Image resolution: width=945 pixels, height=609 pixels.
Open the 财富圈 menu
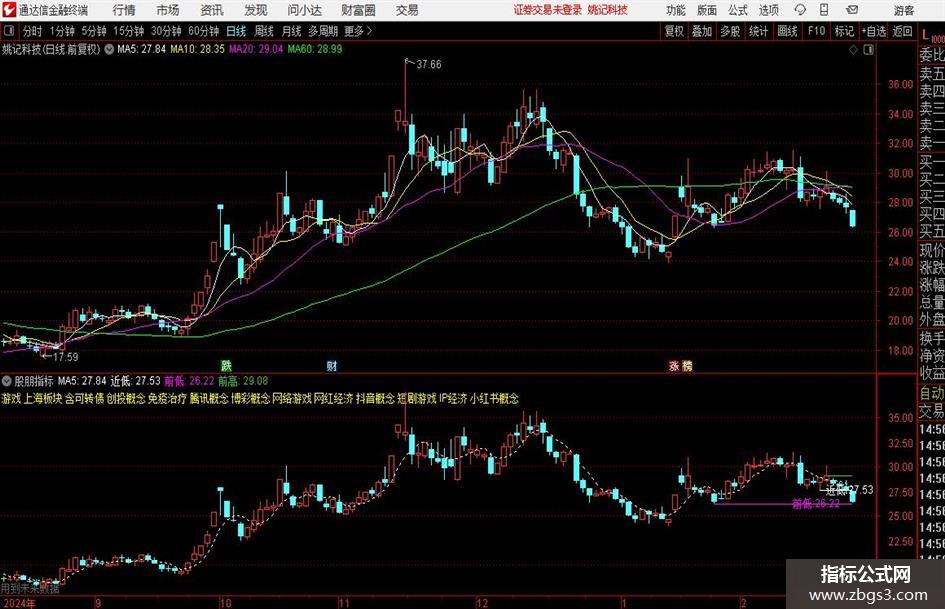(358, 10)
